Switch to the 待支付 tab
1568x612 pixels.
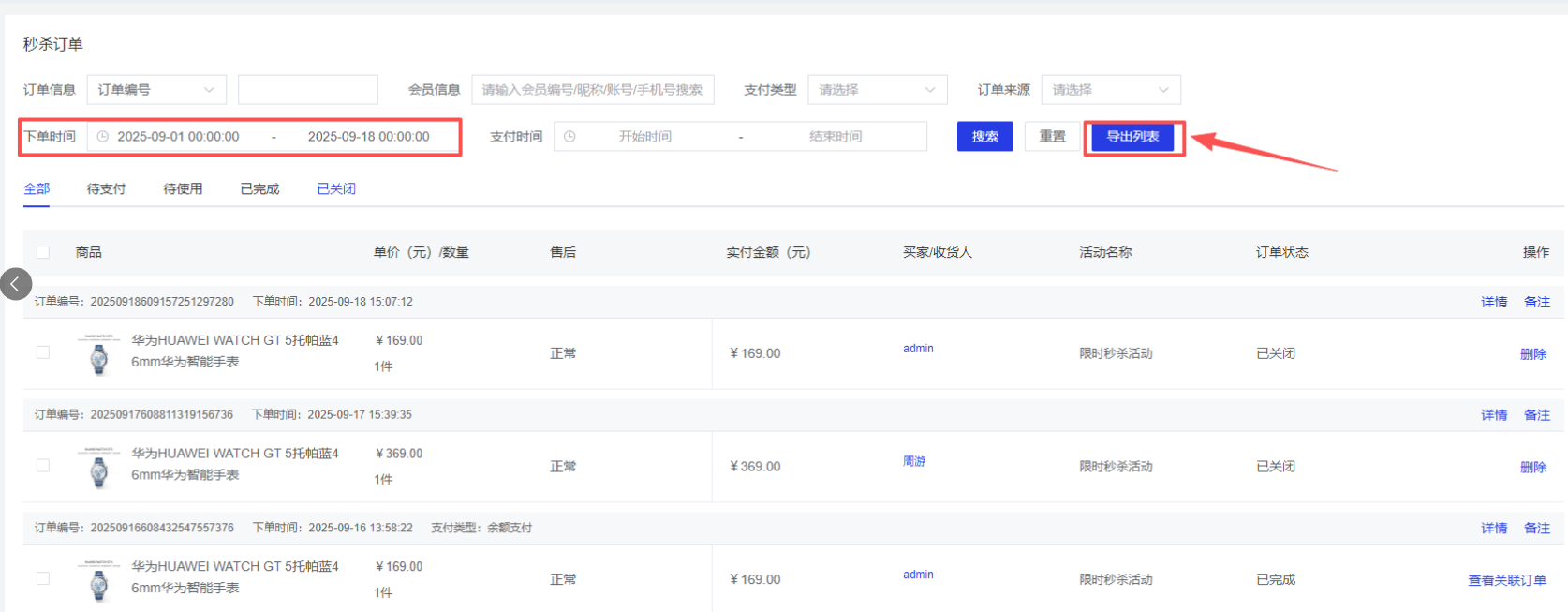tap(106, 189)
